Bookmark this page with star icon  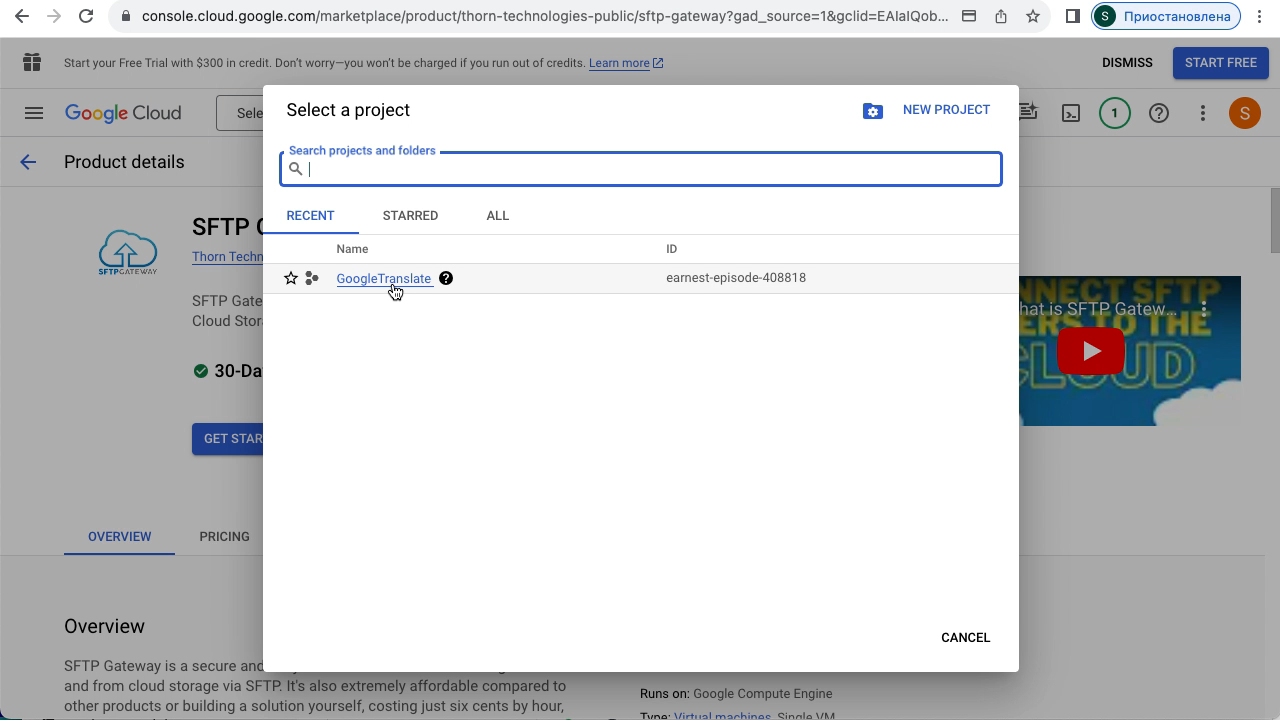(1033, 16)
